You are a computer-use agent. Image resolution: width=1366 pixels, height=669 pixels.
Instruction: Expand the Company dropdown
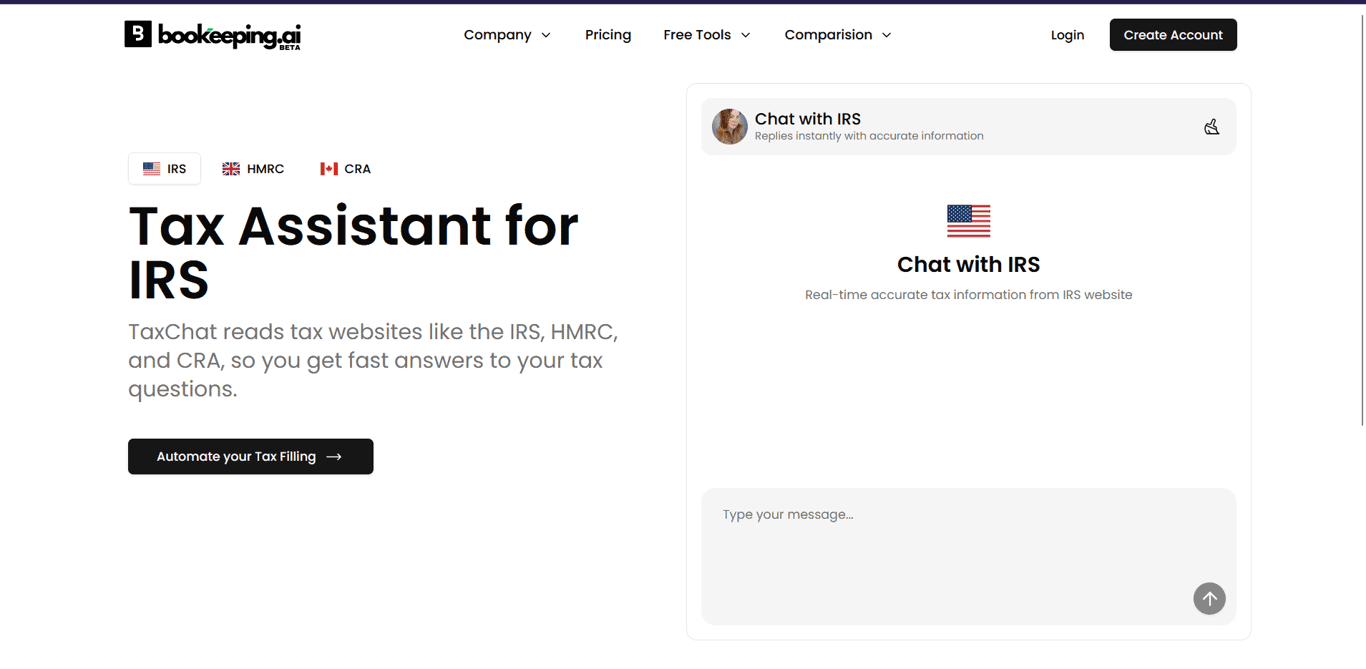coord(507,34)
